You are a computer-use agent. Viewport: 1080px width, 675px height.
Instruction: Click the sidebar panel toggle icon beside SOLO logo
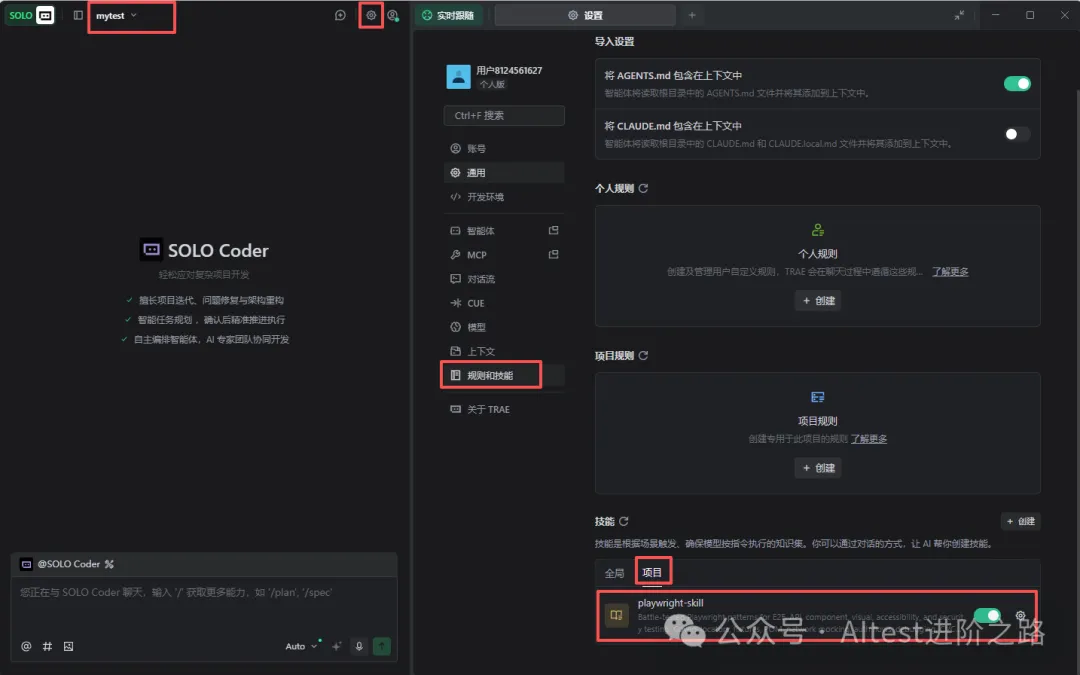(x=77, y=14)
